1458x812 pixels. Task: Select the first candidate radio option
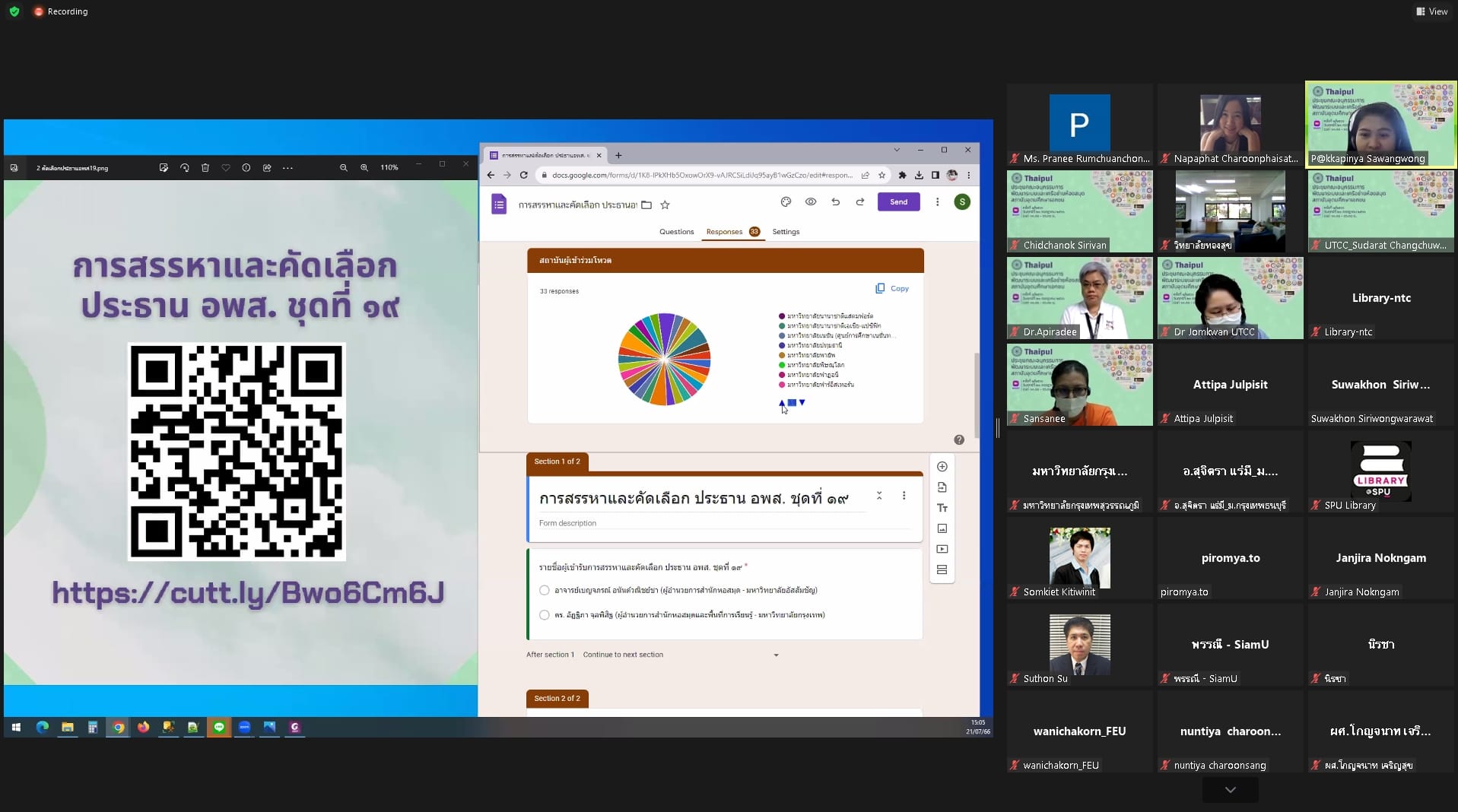coord(545,590)
